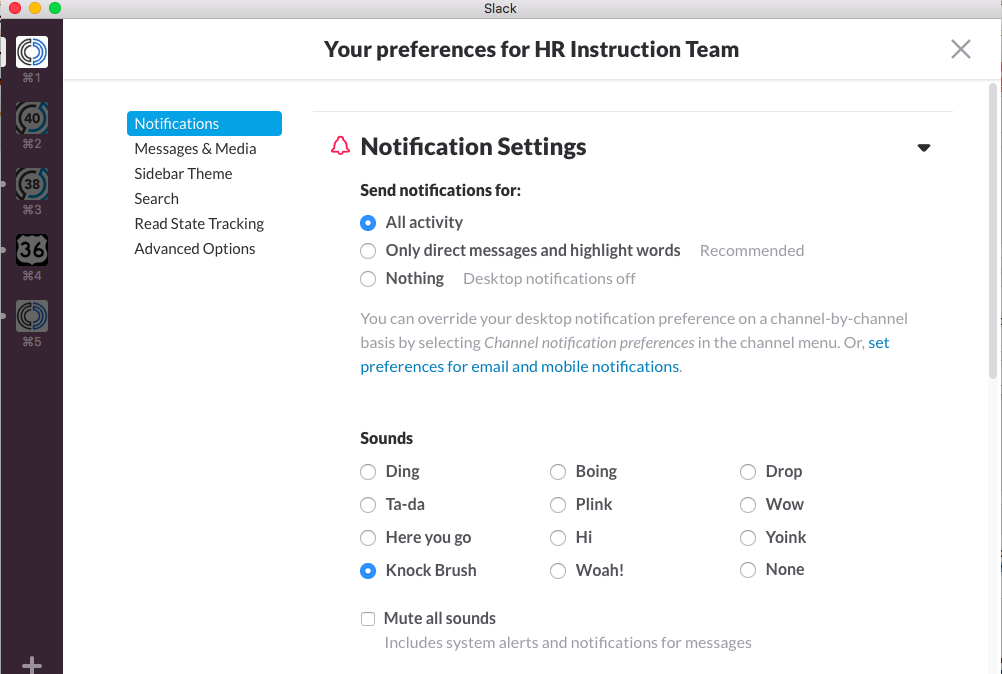Viewport: 1002px width, 674px height.
Task: Choose Only direct messages and highlight words
Action: (x=368, y=251)
